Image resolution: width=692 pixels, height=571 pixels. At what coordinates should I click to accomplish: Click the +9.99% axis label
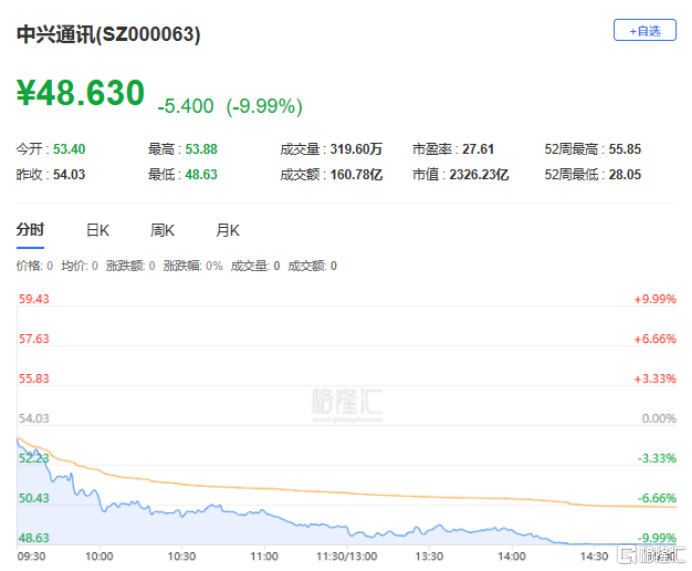[x=655, y=299]
